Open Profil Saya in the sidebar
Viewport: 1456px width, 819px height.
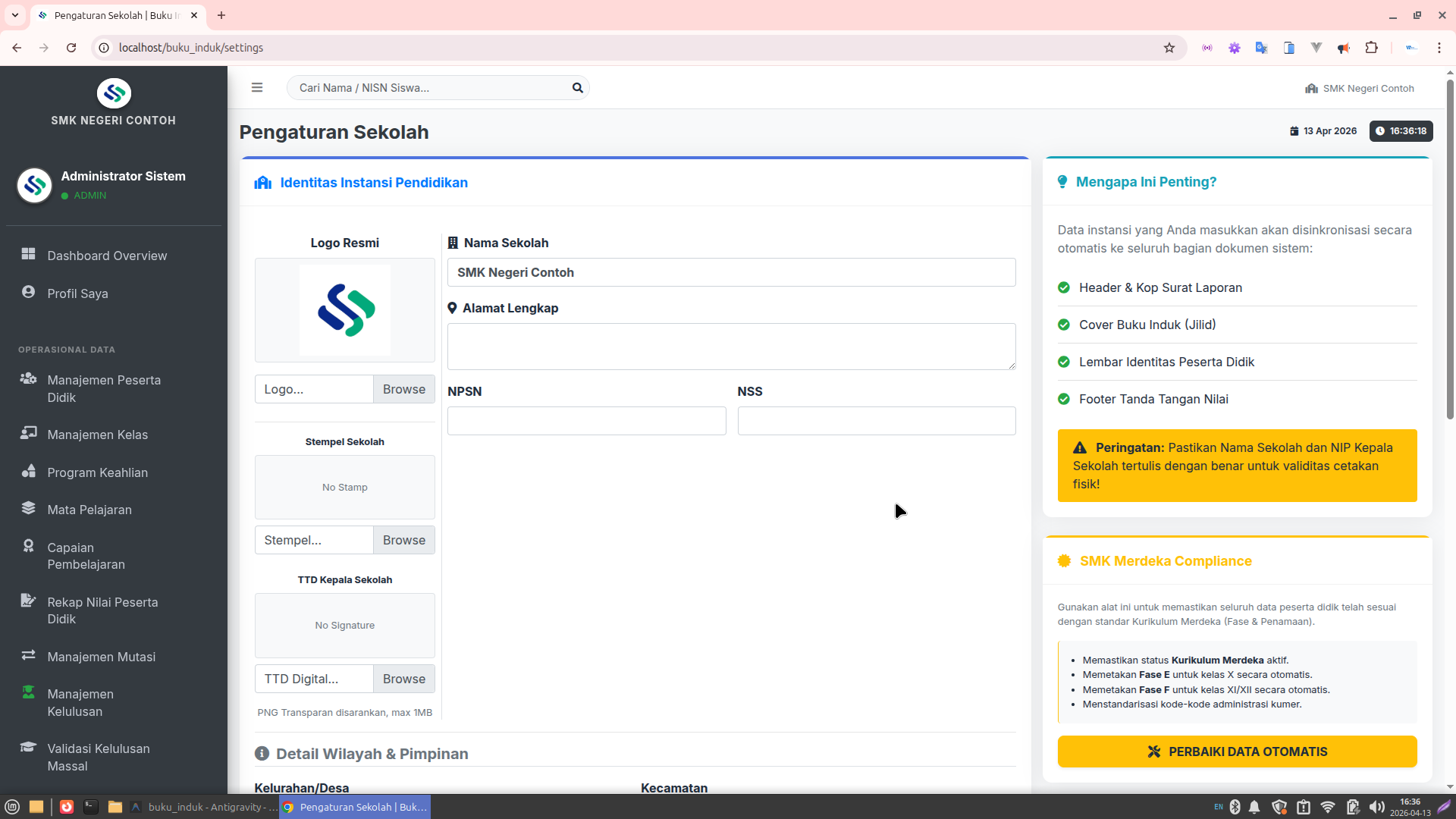tap(77, 293)
